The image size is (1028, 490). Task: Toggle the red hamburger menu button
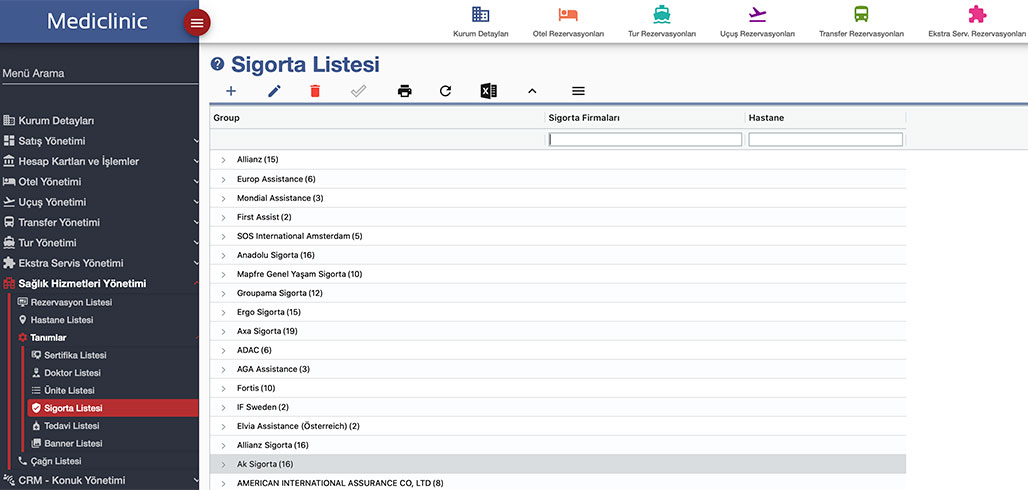point(197,23)
